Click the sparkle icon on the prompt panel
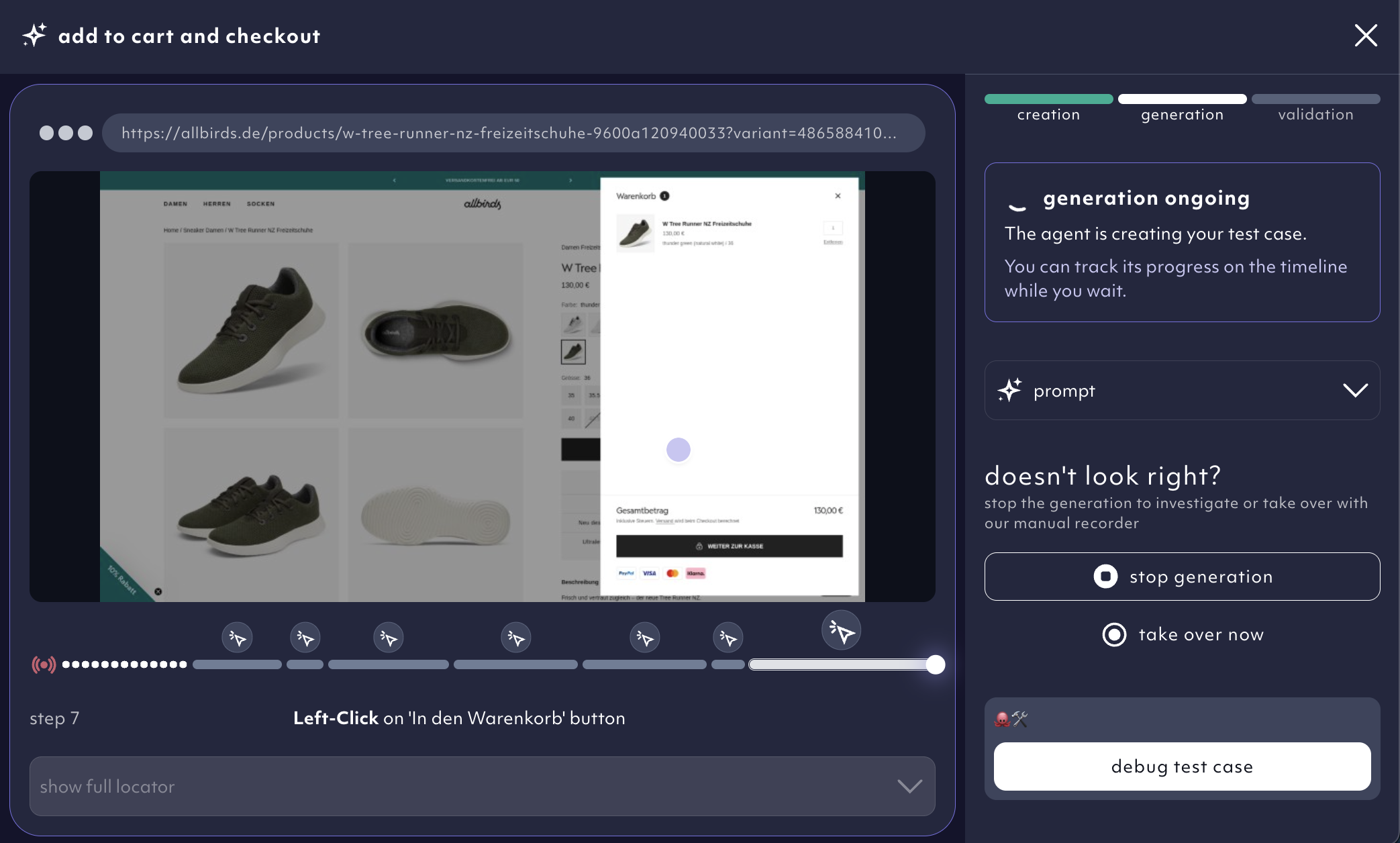 (x=1009, y=390)
